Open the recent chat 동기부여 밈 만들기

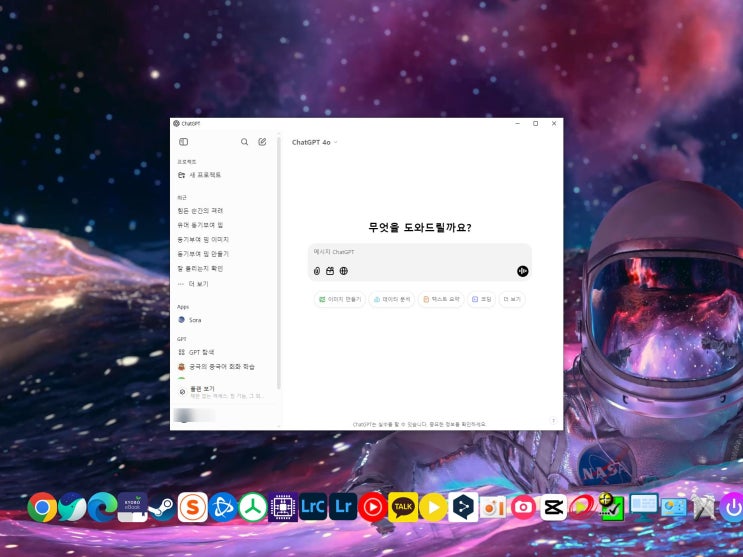[x=203, y=254]
